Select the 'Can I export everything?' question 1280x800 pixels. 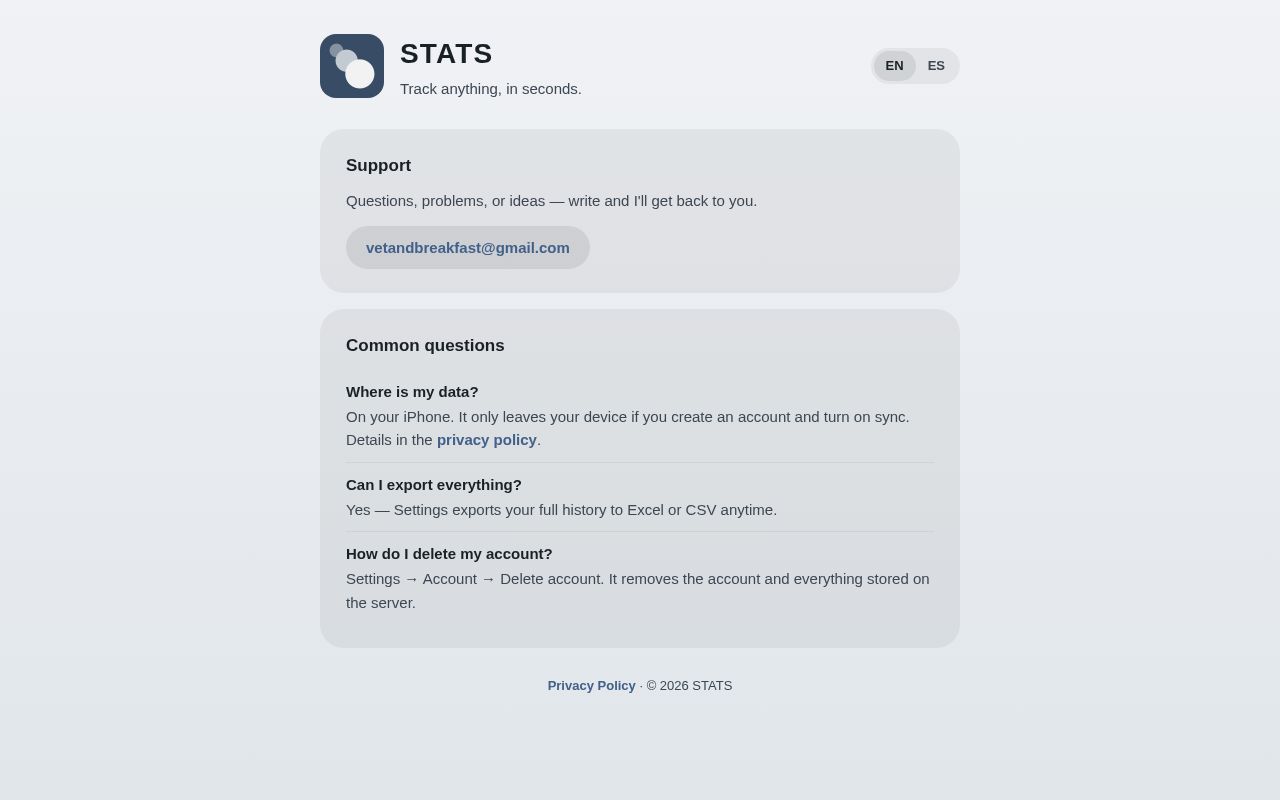coord(434,485)
